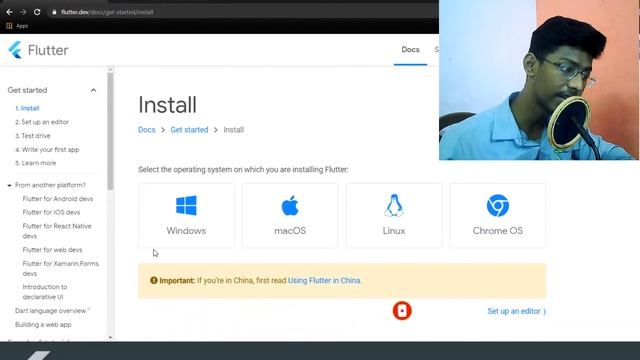
Task: Click the browser back arrow
Action: click(x=9, y=12)
